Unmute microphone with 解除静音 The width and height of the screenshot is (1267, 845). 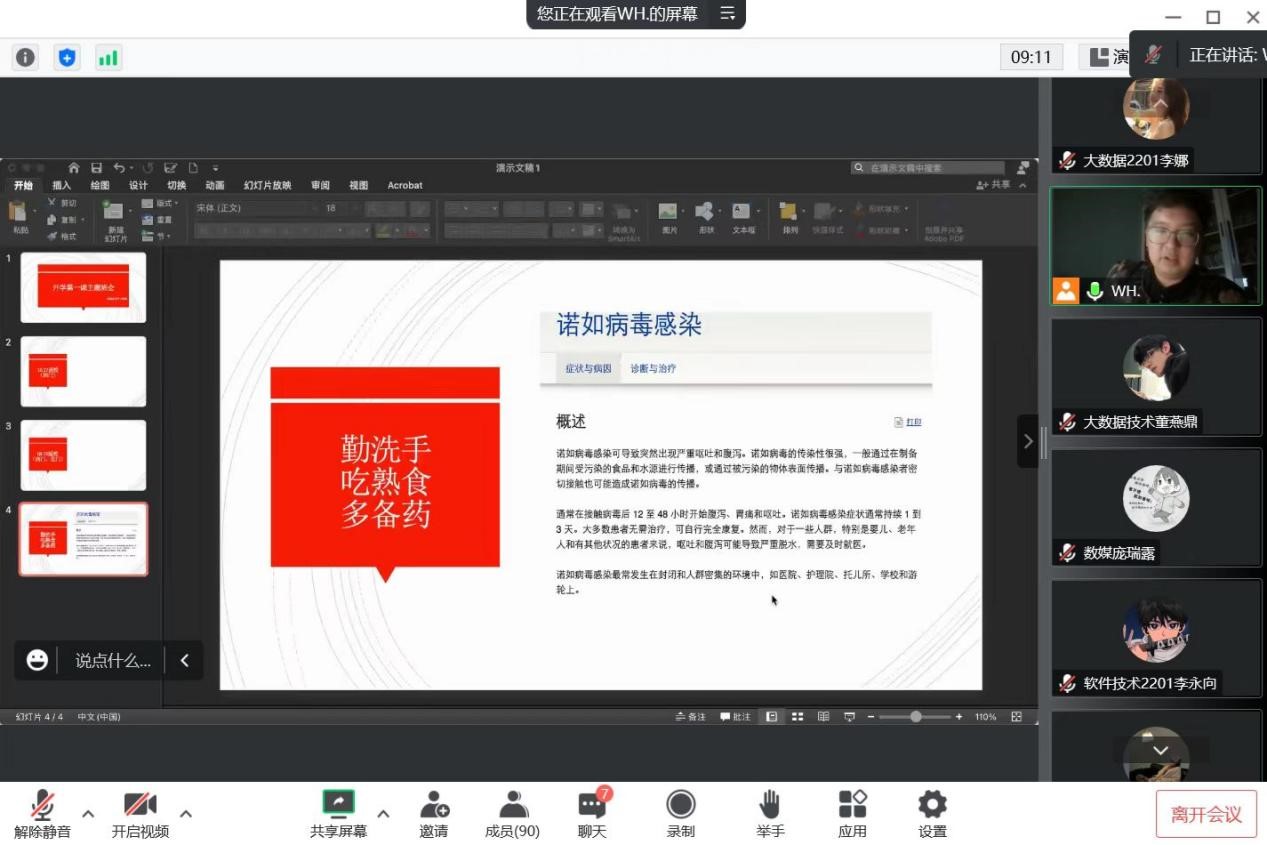tap(42, 804)
